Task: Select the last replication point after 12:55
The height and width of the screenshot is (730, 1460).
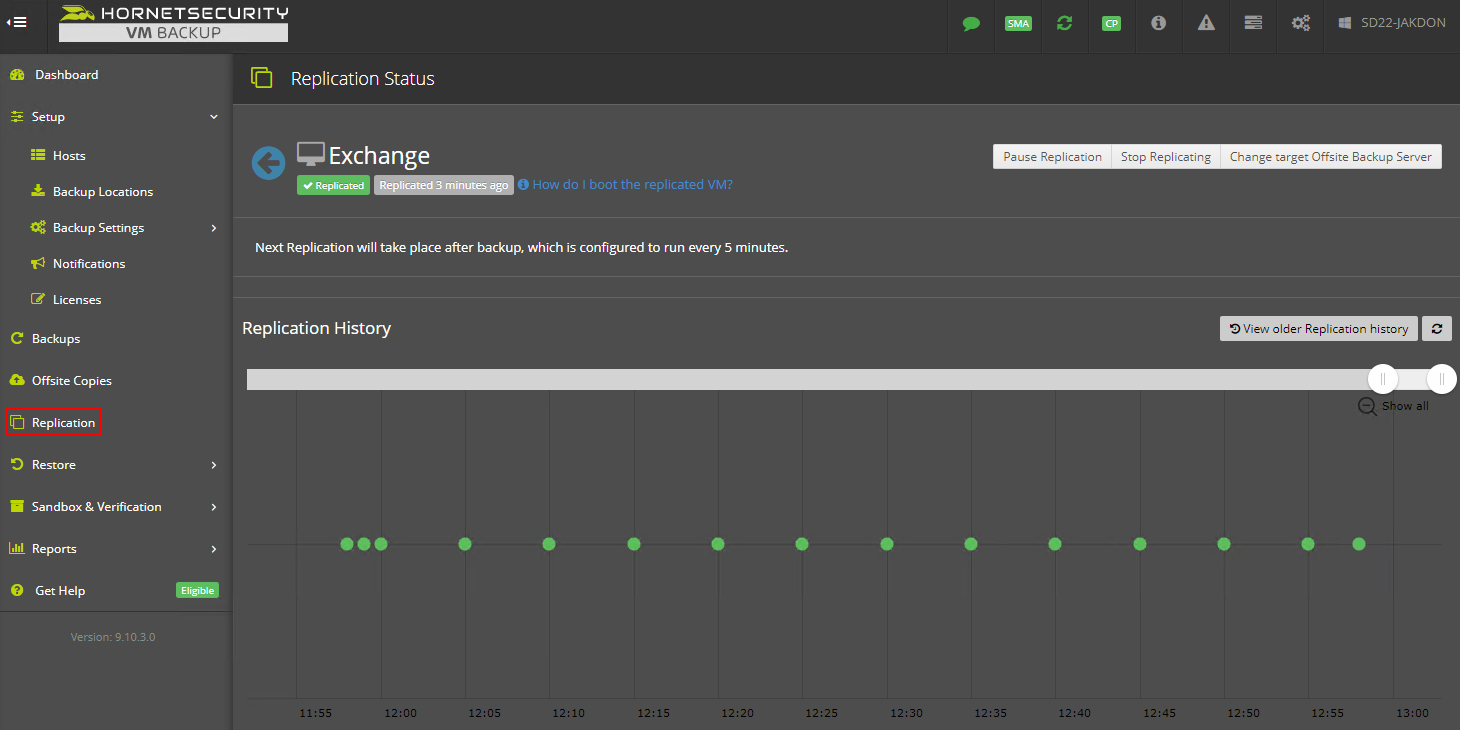Action: click(1359, 544)
